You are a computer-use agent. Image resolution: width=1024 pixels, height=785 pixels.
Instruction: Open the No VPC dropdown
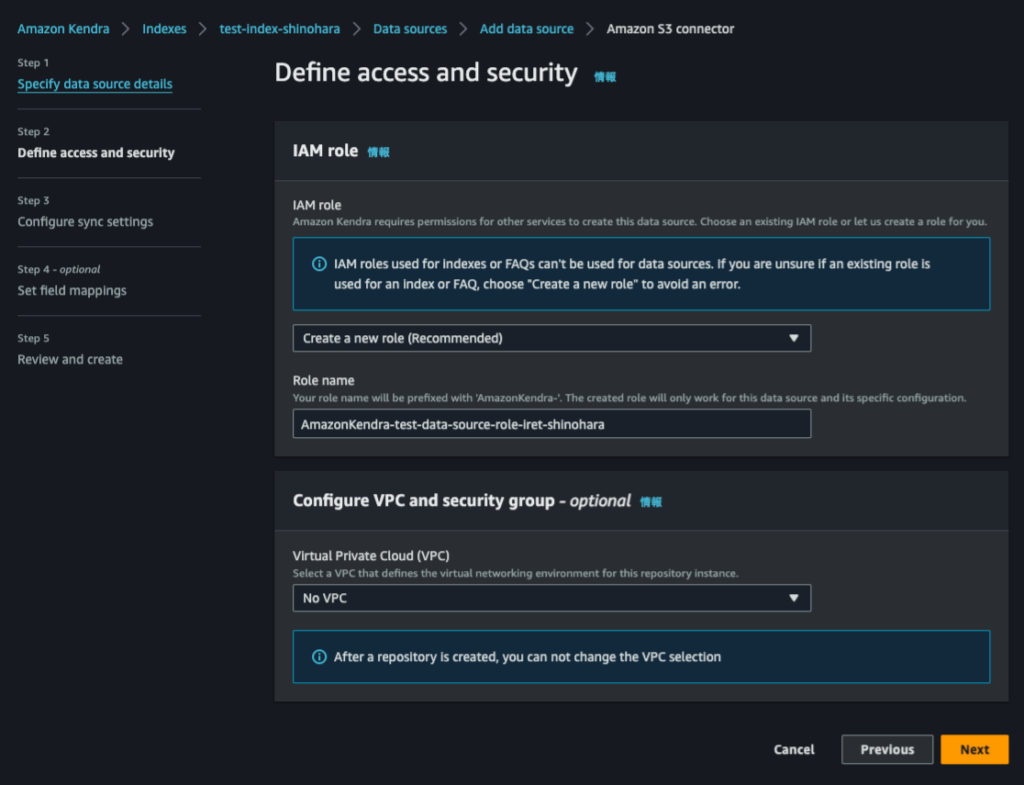[550, 598]
